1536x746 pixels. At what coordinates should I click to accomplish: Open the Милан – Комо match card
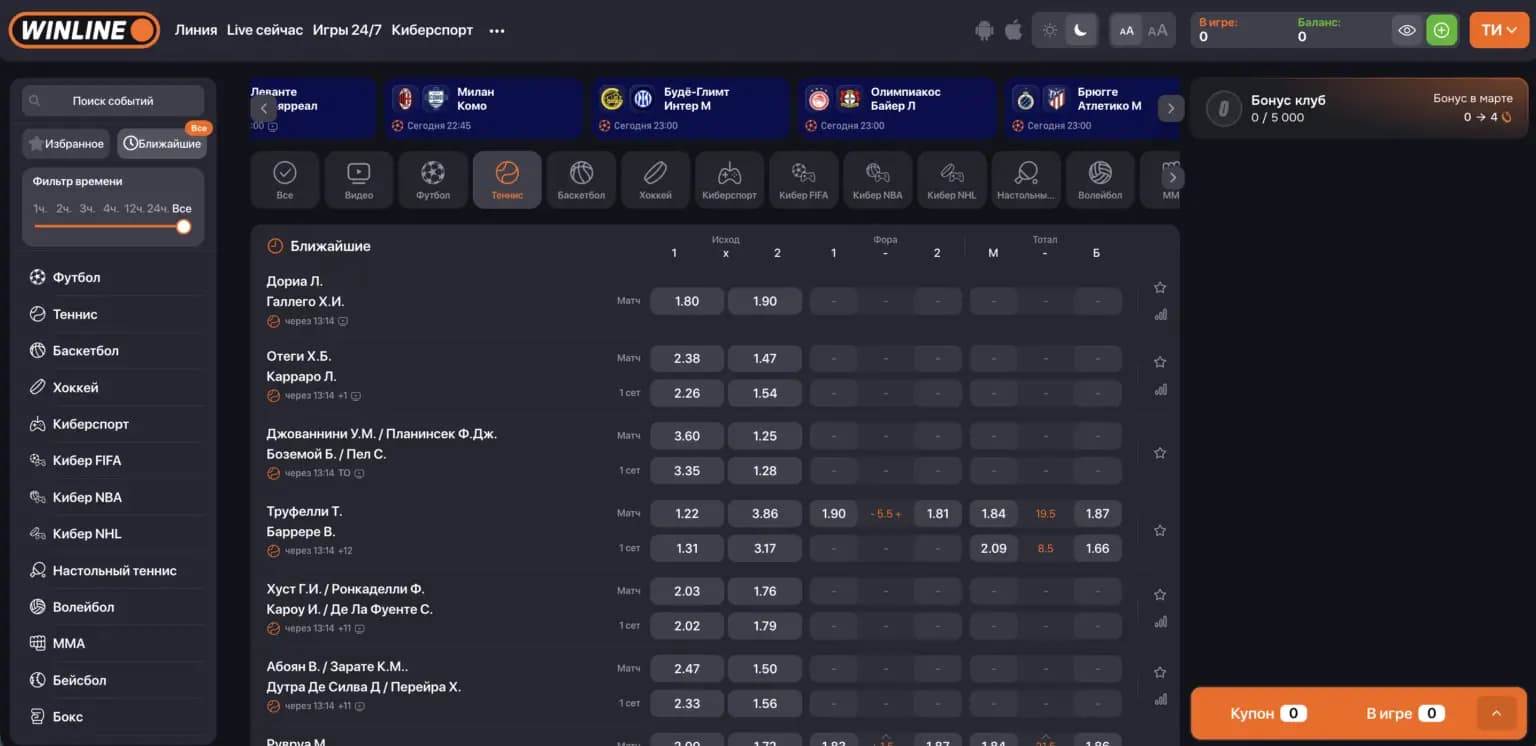[x=486, y=108]
